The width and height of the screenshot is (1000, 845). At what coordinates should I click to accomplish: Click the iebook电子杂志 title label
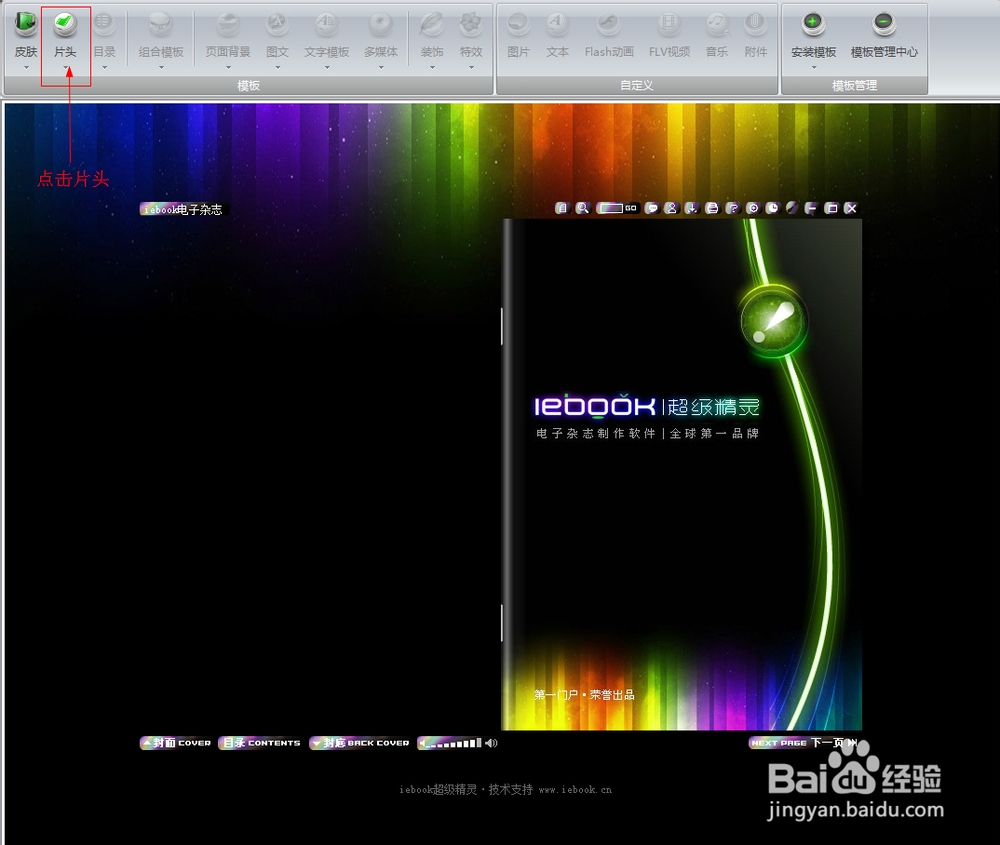(184, 209)
